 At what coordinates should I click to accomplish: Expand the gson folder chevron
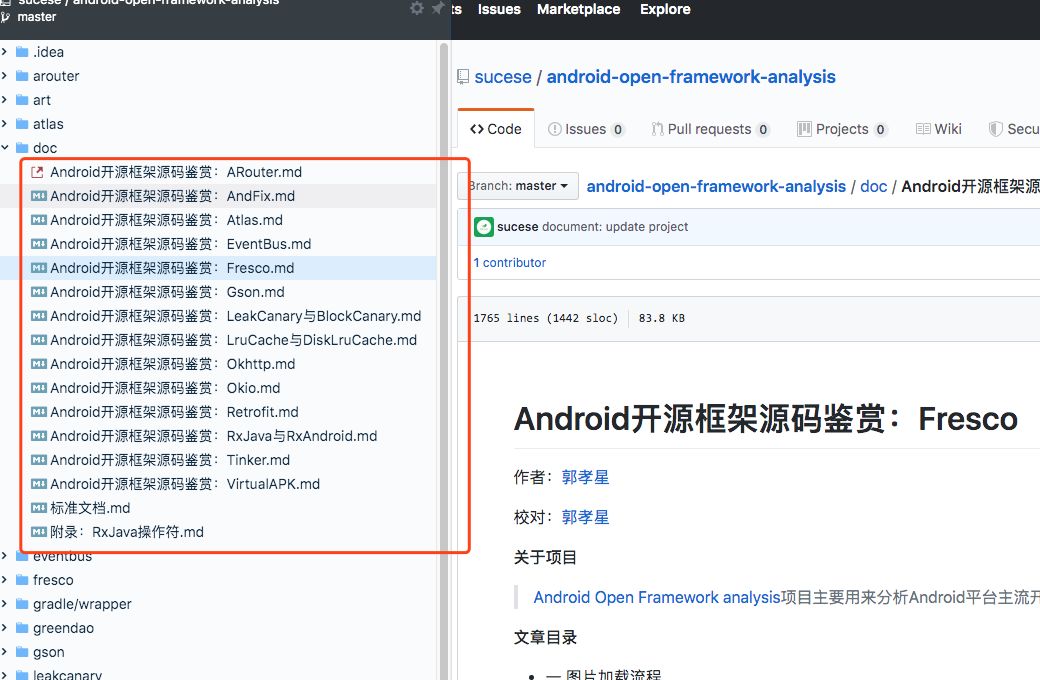[5, 651]
